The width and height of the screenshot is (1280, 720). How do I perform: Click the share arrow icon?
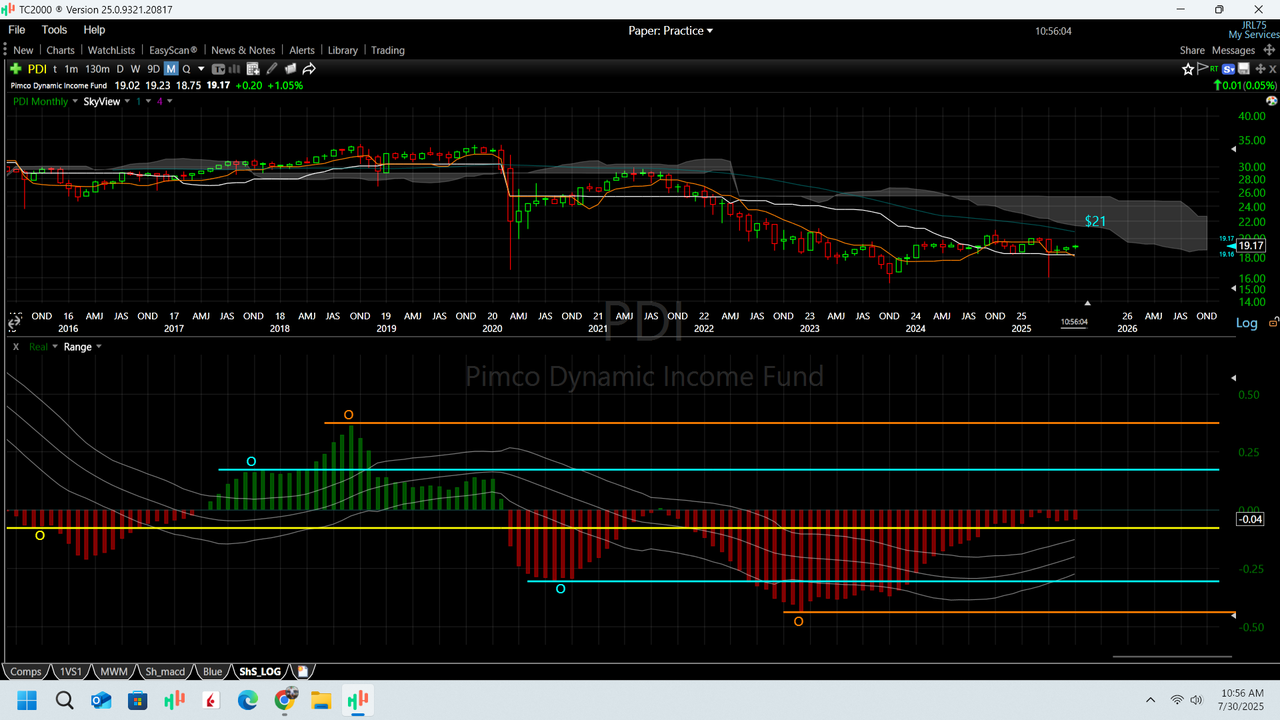pos(309,69)
